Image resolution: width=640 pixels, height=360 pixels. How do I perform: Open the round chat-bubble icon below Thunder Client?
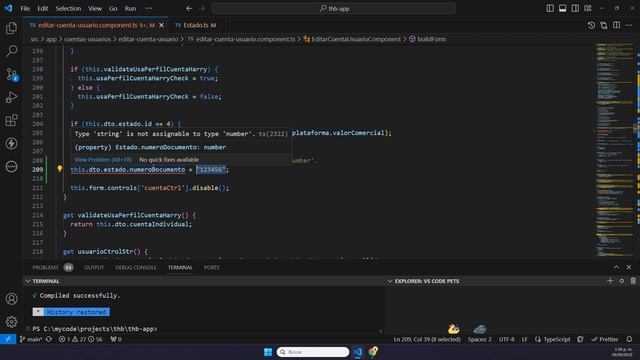[x=11, y=166]
